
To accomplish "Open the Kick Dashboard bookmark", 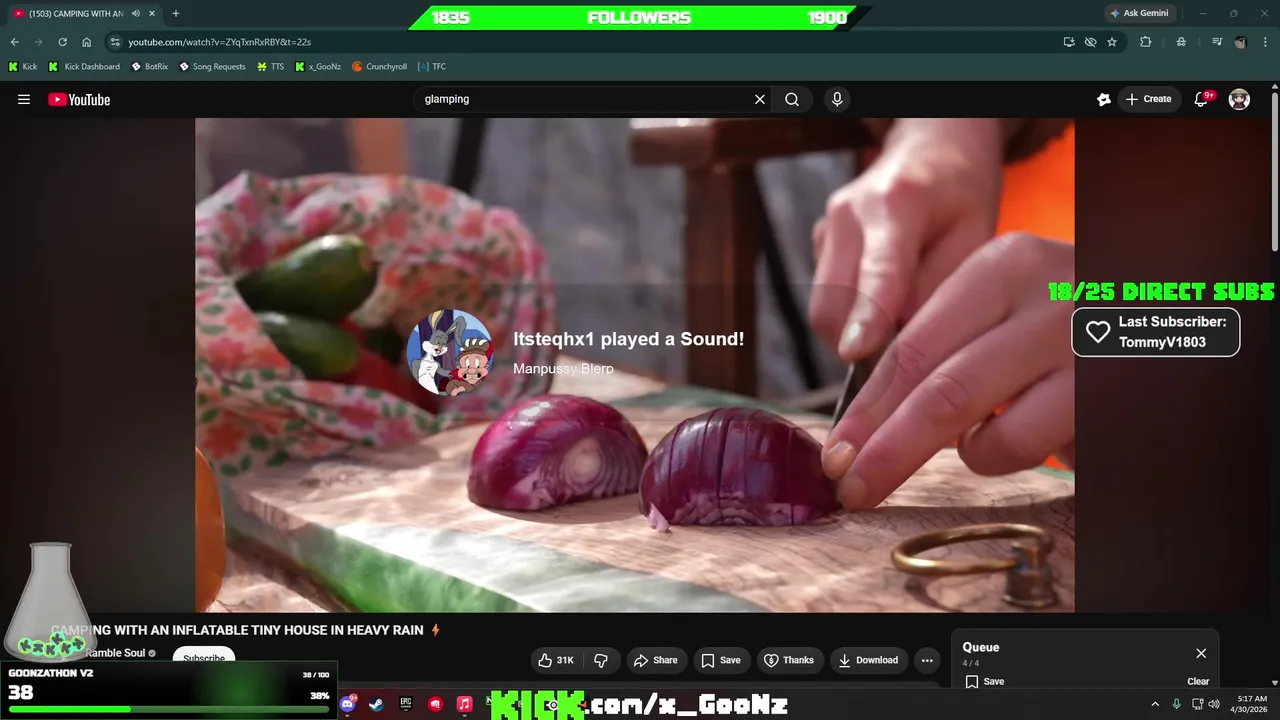I will point(84,67).
